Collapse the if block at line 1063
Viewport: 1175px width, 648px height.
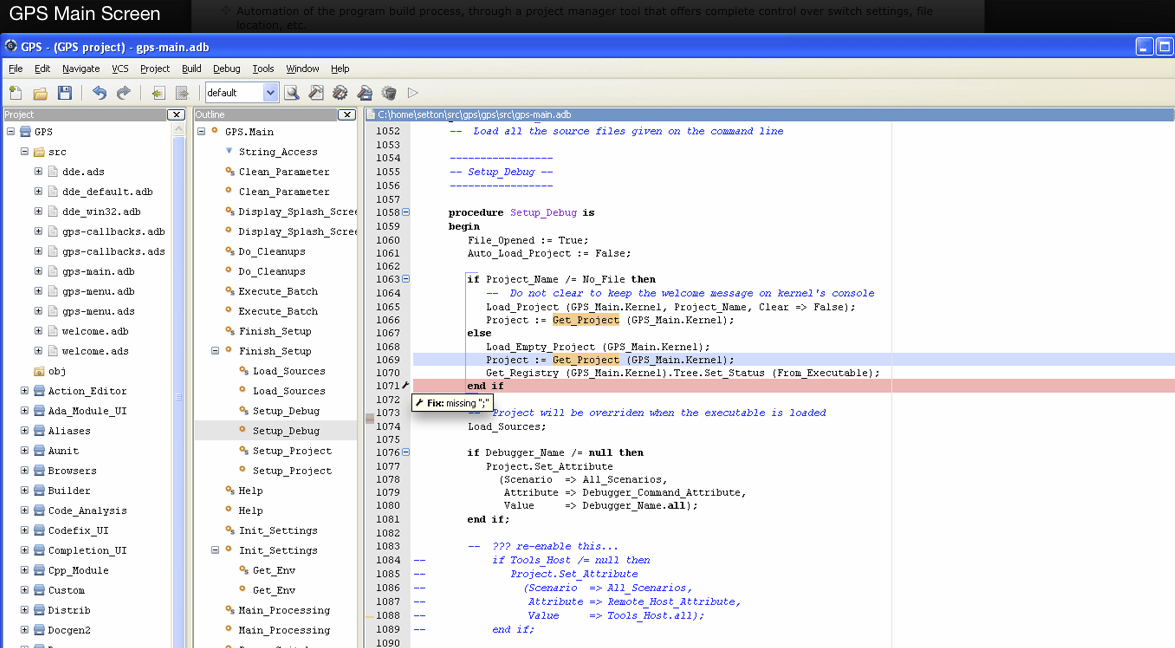(406, 279)
